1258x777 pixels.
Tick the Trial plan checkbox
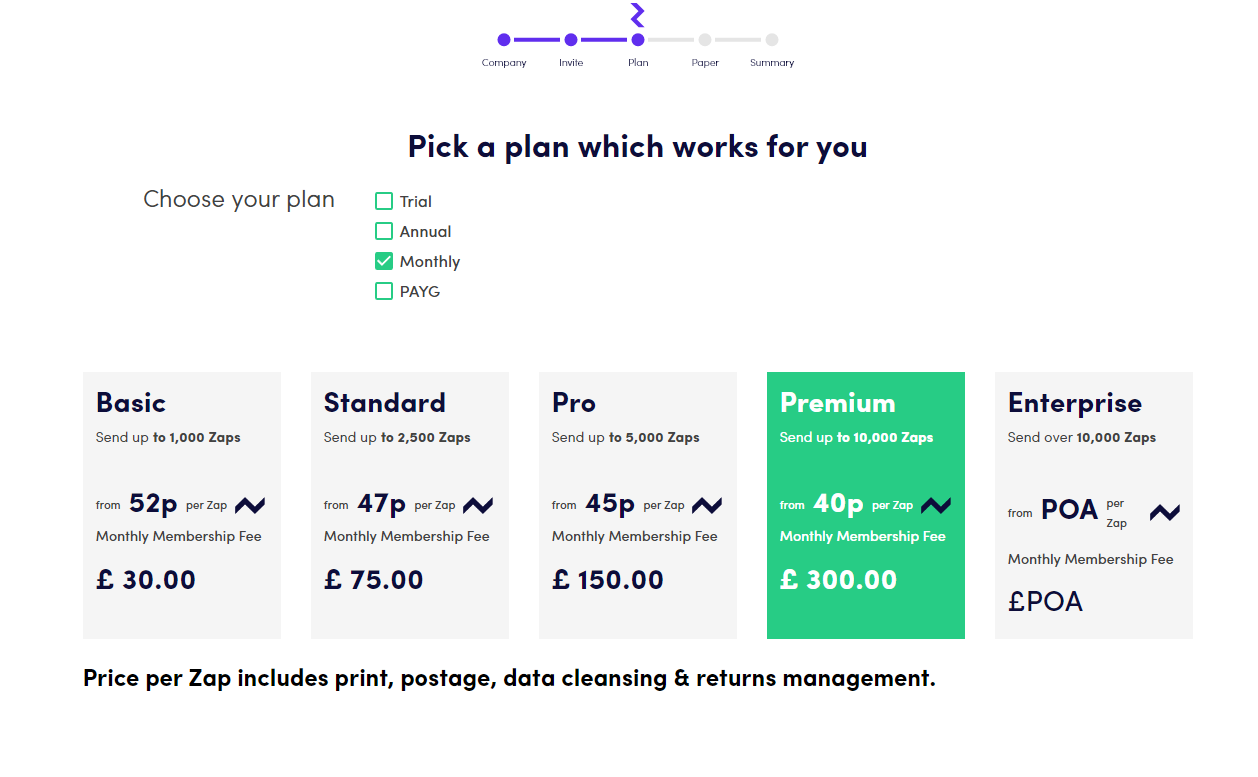(384, 201)
